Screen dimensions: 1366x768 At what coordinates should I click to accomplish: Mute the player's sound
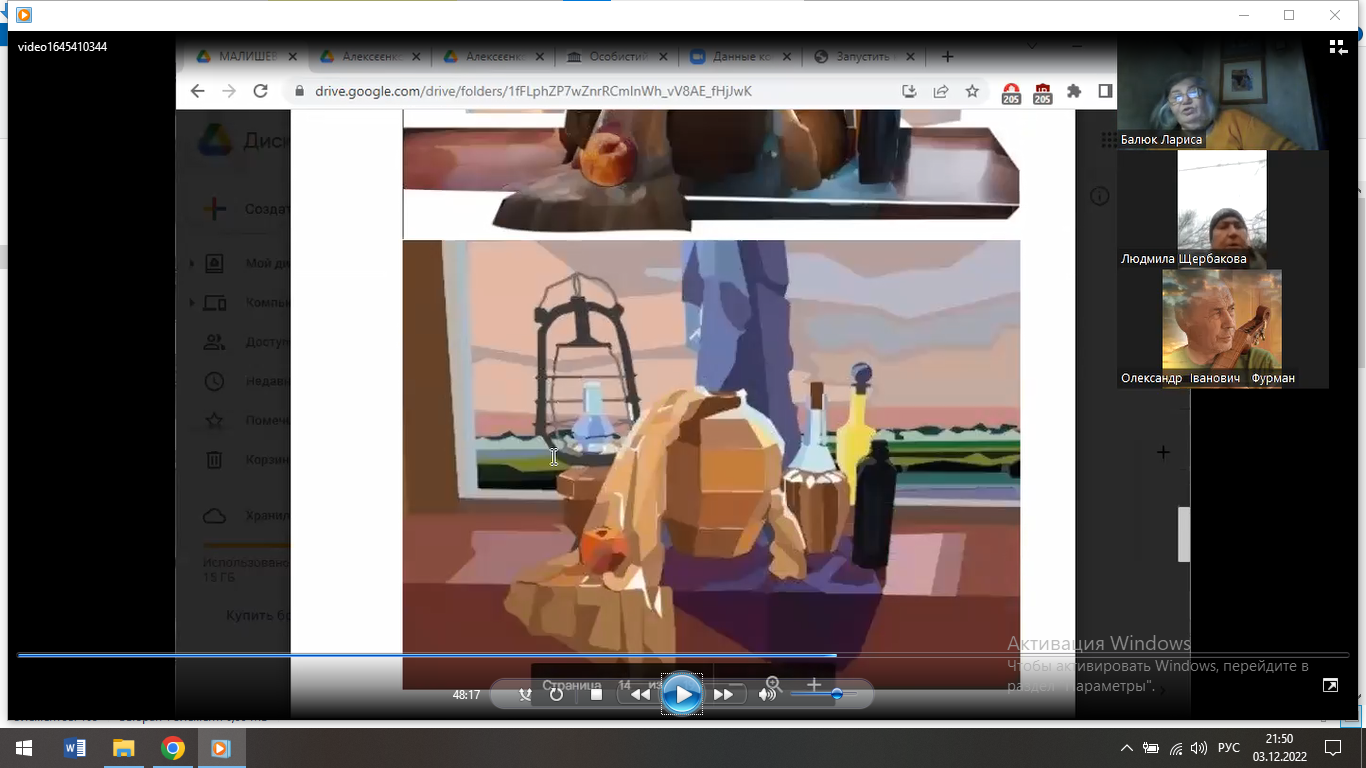767,694
